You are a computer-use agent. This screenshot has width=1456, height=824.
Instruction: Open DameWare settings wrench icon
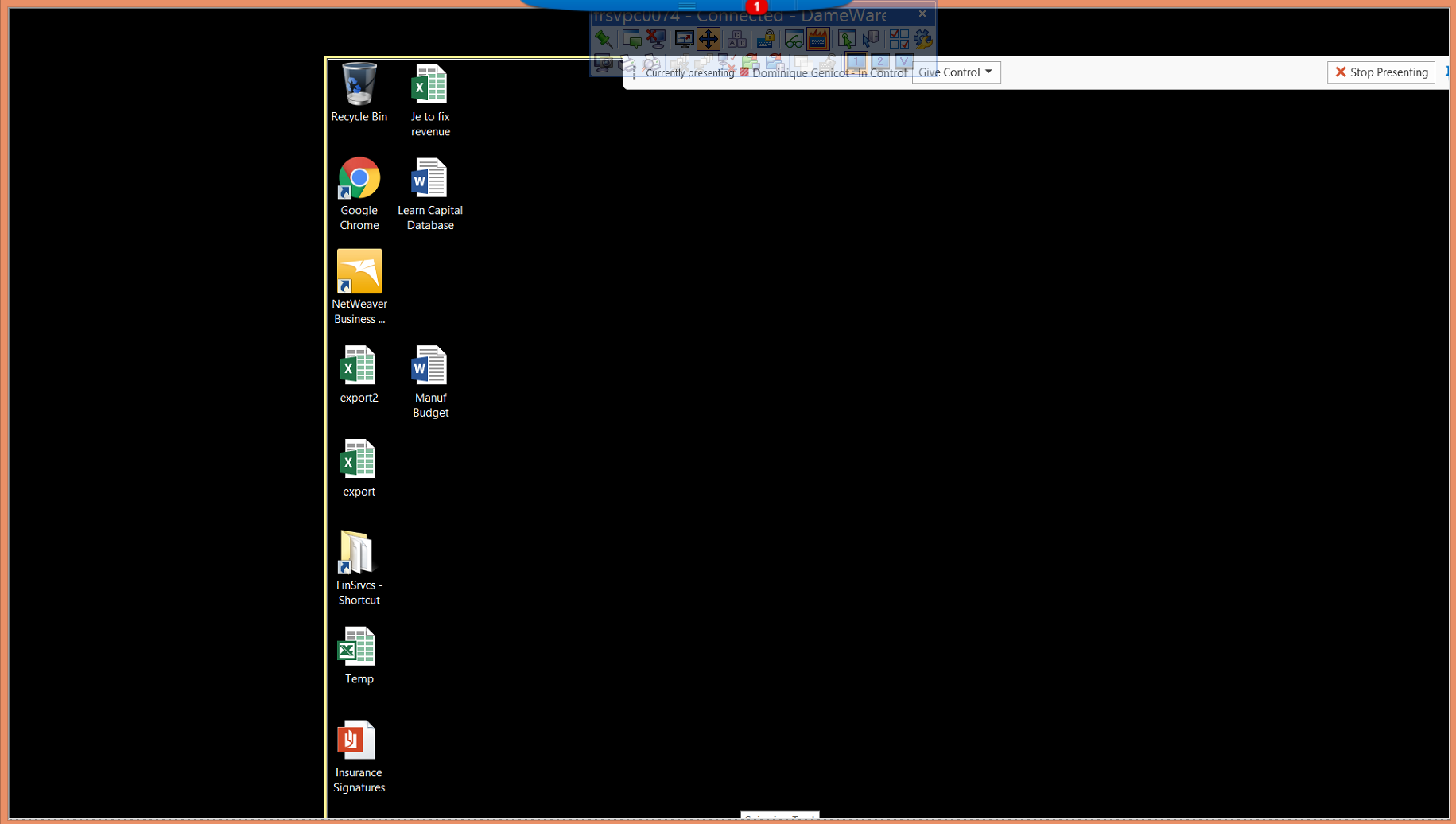click(924, 38)
